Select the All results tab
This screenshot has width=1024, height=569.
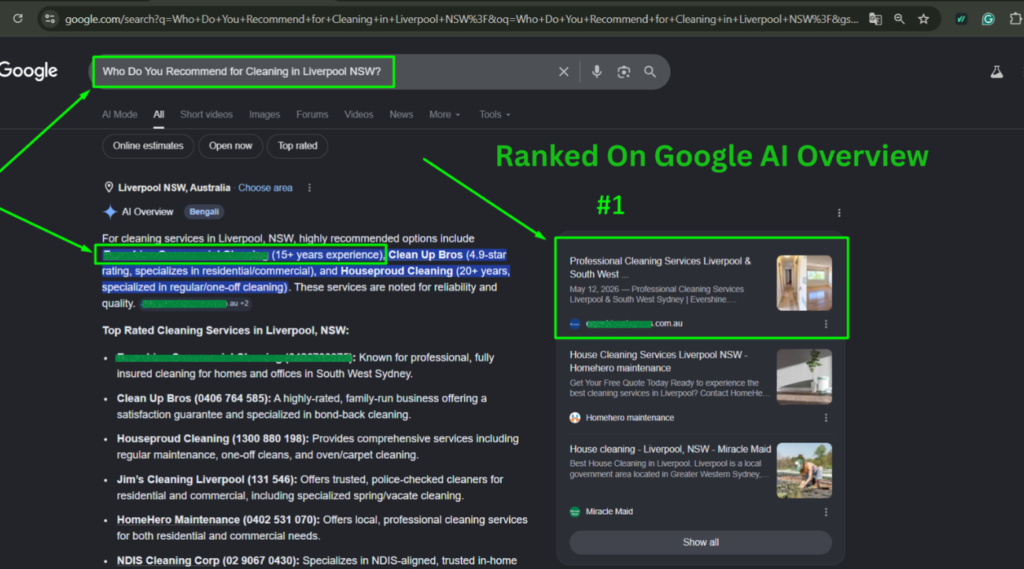tap(159, 114)
